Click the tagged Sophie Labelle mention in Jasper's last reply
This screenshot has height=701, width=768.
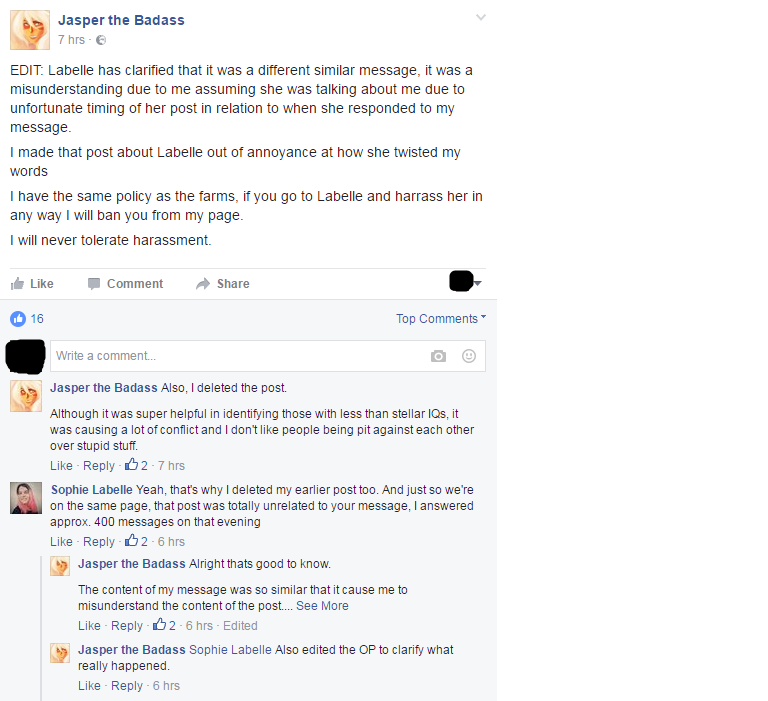tap(230, 650)
